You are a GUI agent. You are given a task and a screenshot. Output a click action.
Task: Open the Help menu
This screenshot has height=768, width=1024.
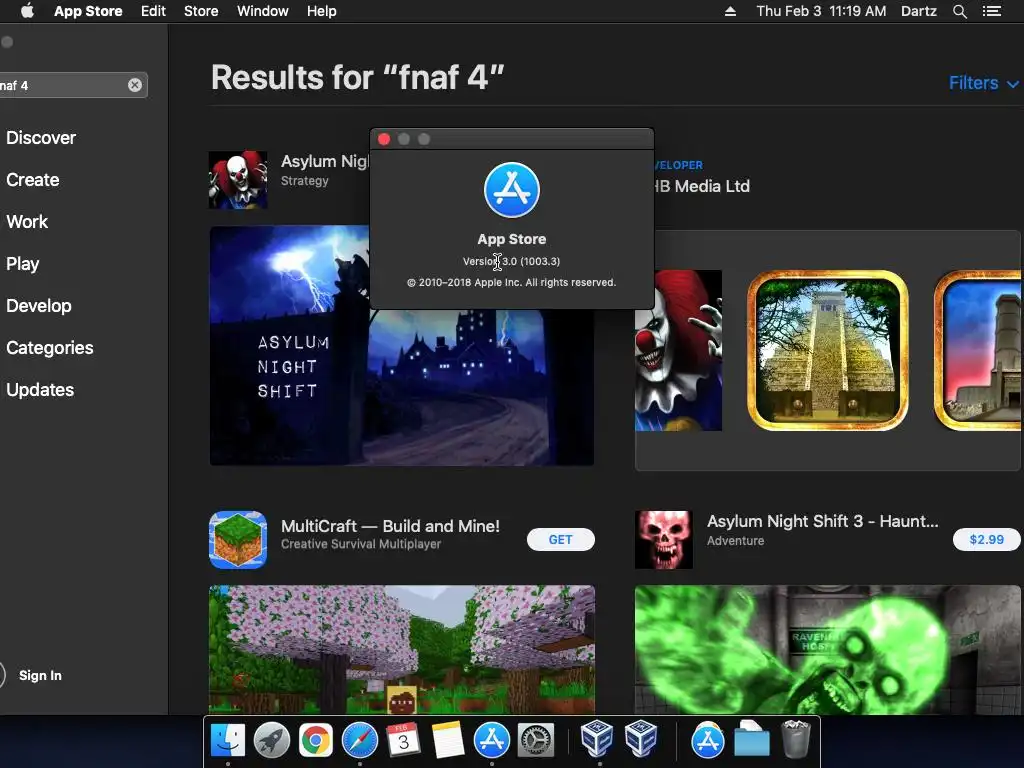tap(321, 11)
